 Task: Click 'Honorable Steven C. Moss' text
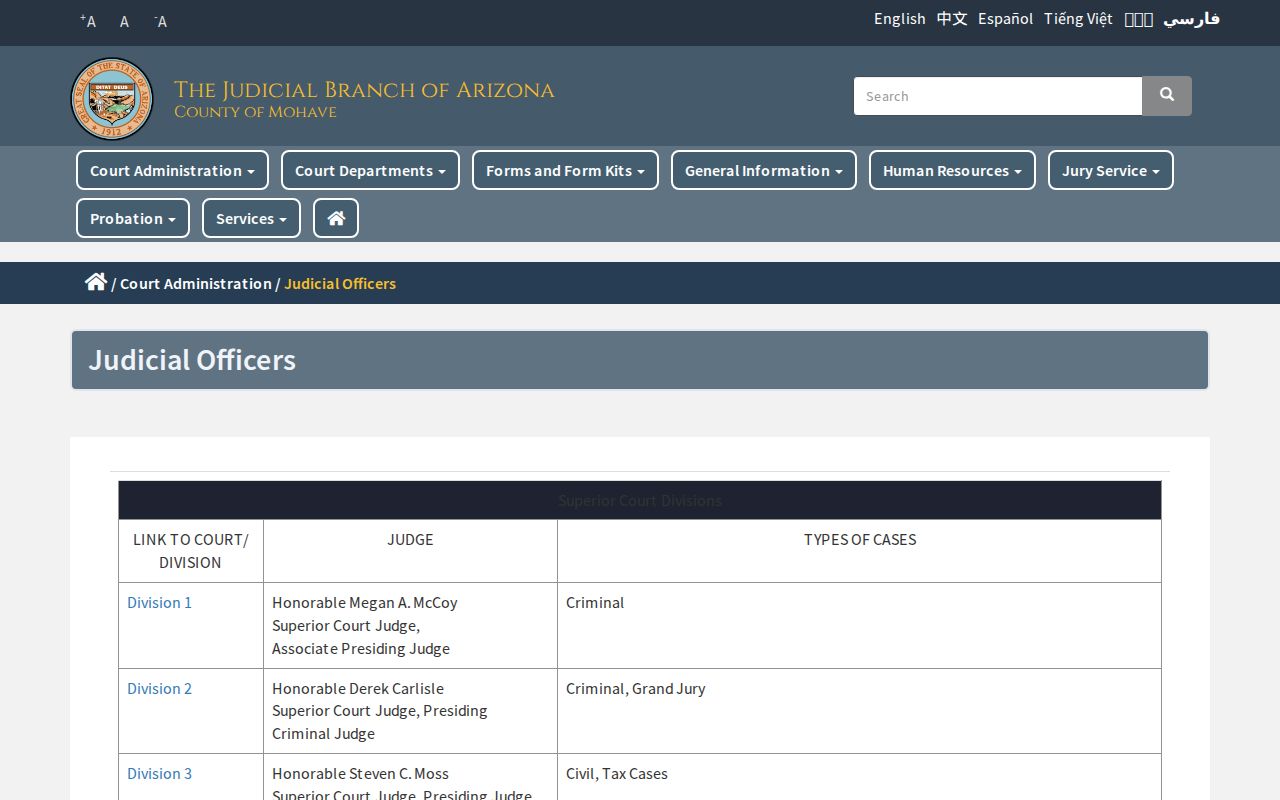[x=360, y=773]
